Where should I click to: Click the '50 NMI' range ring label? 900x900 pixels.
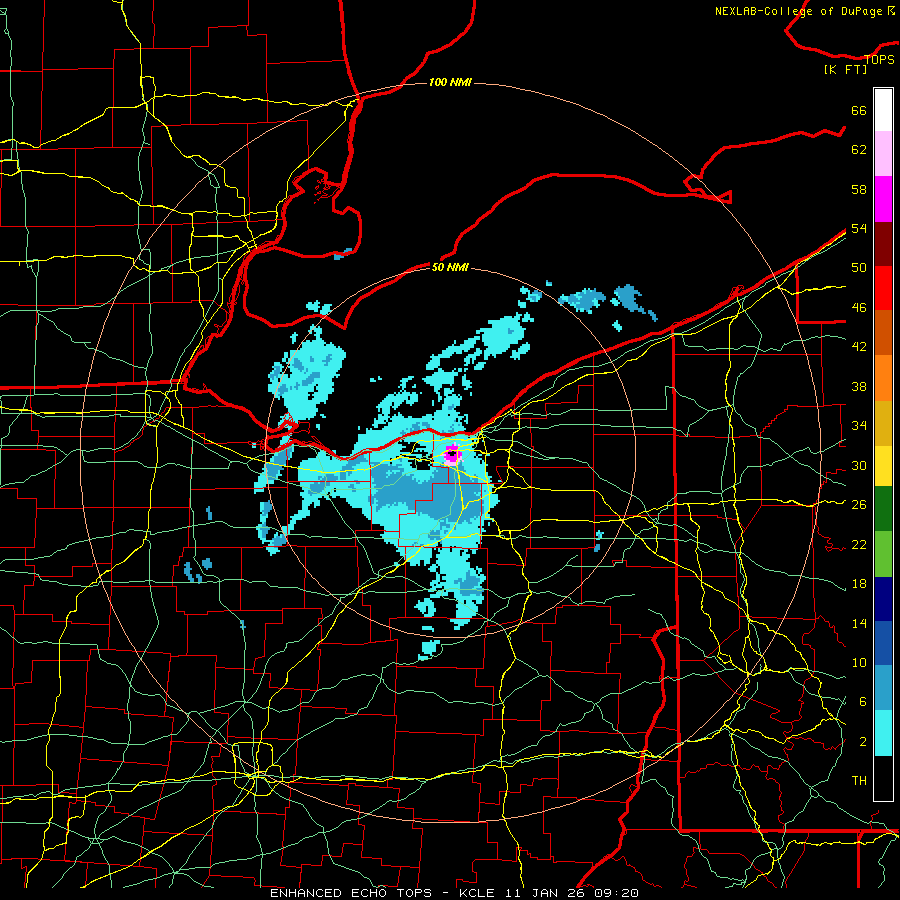point(450,267)
